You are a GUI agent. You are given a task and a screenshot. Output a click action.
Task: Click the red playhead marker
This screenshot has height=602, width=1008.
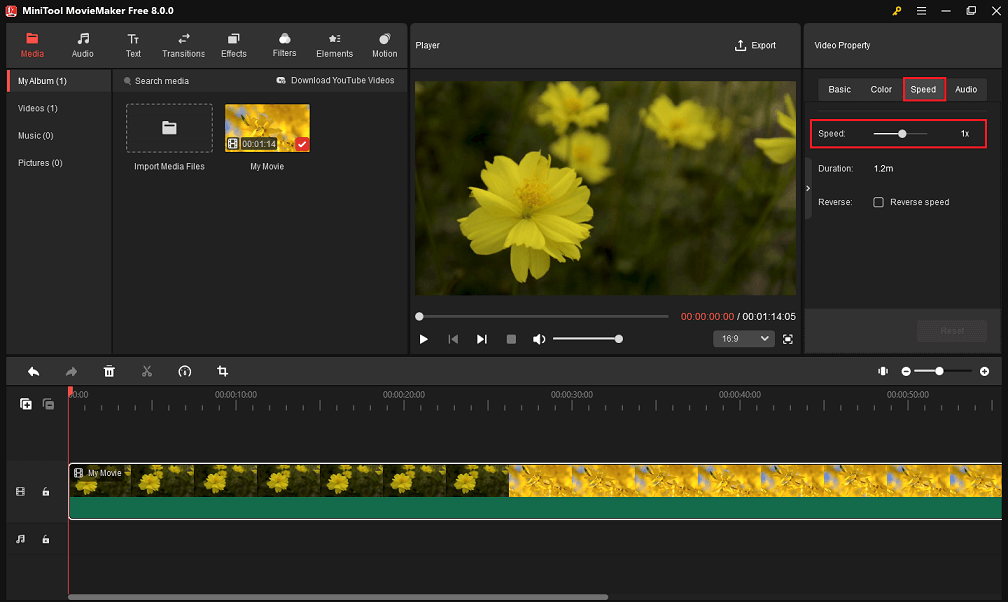click(70, 391)
